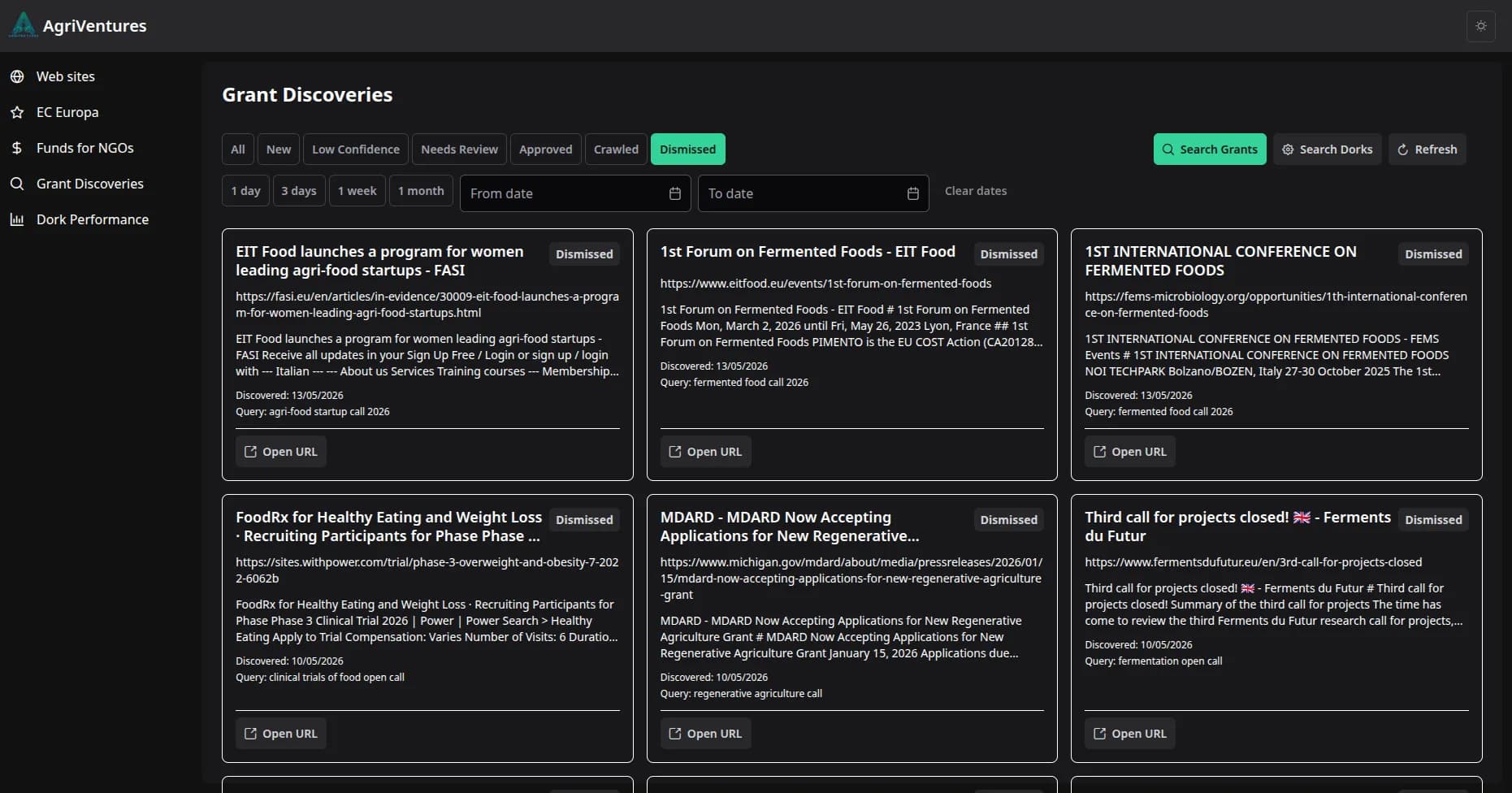Select the Dismissed filter tab
This screenshot has height=793, width=1512.
coord(688,149)
